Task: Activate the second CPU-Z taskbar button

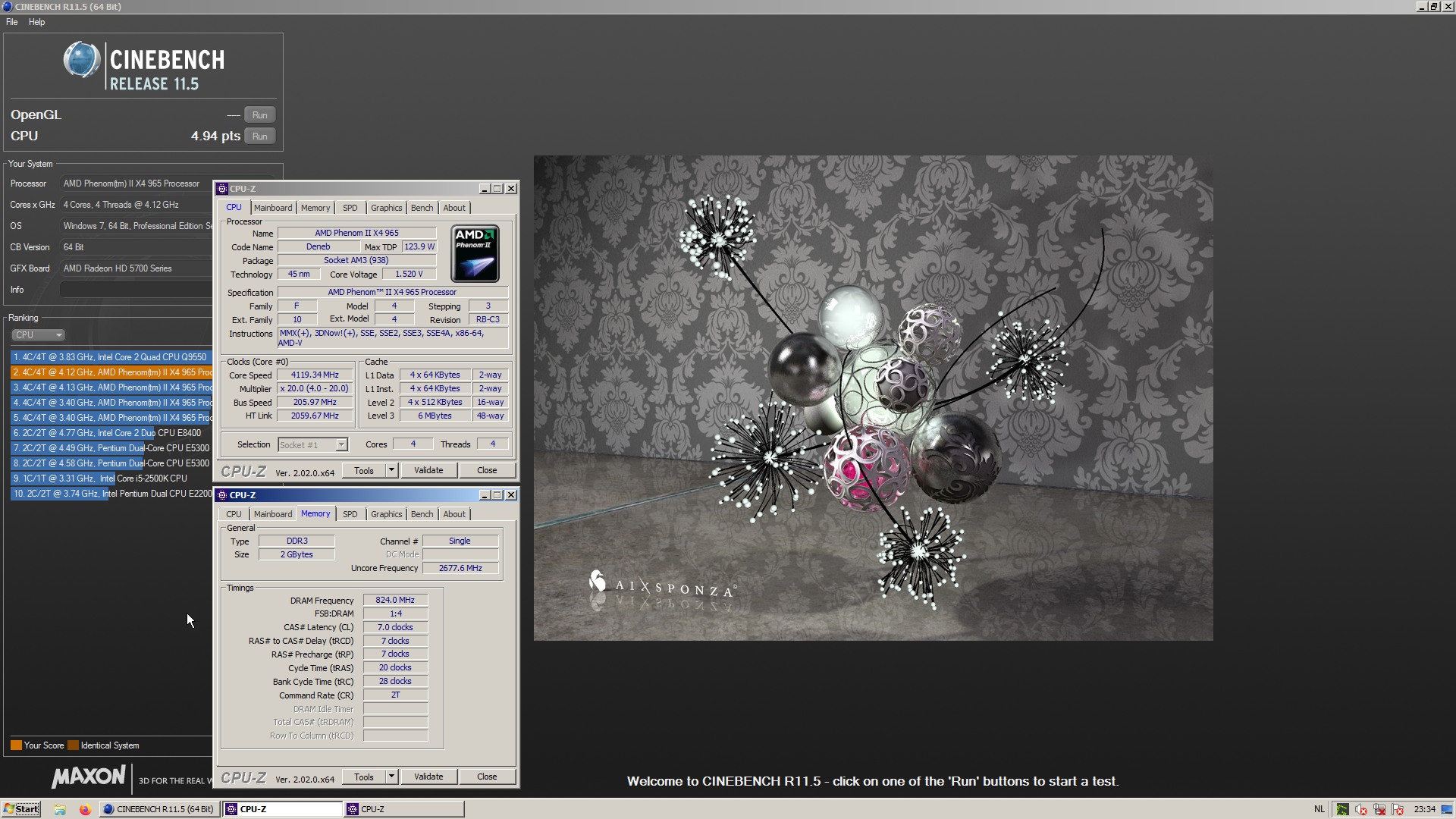Action: click(x=404, y=809)
